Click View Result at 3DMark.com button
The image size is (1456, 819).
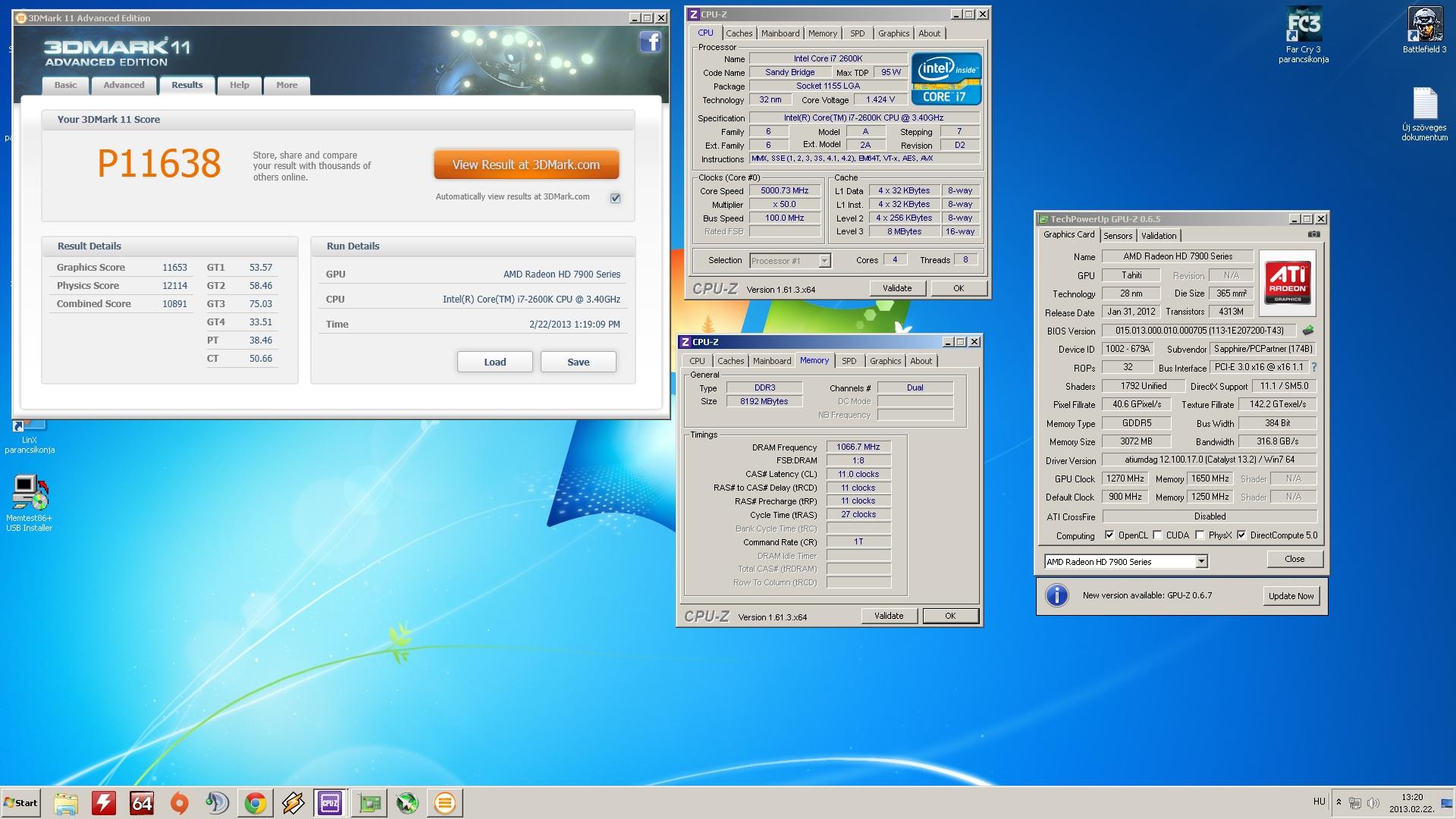tap(526, 165)
